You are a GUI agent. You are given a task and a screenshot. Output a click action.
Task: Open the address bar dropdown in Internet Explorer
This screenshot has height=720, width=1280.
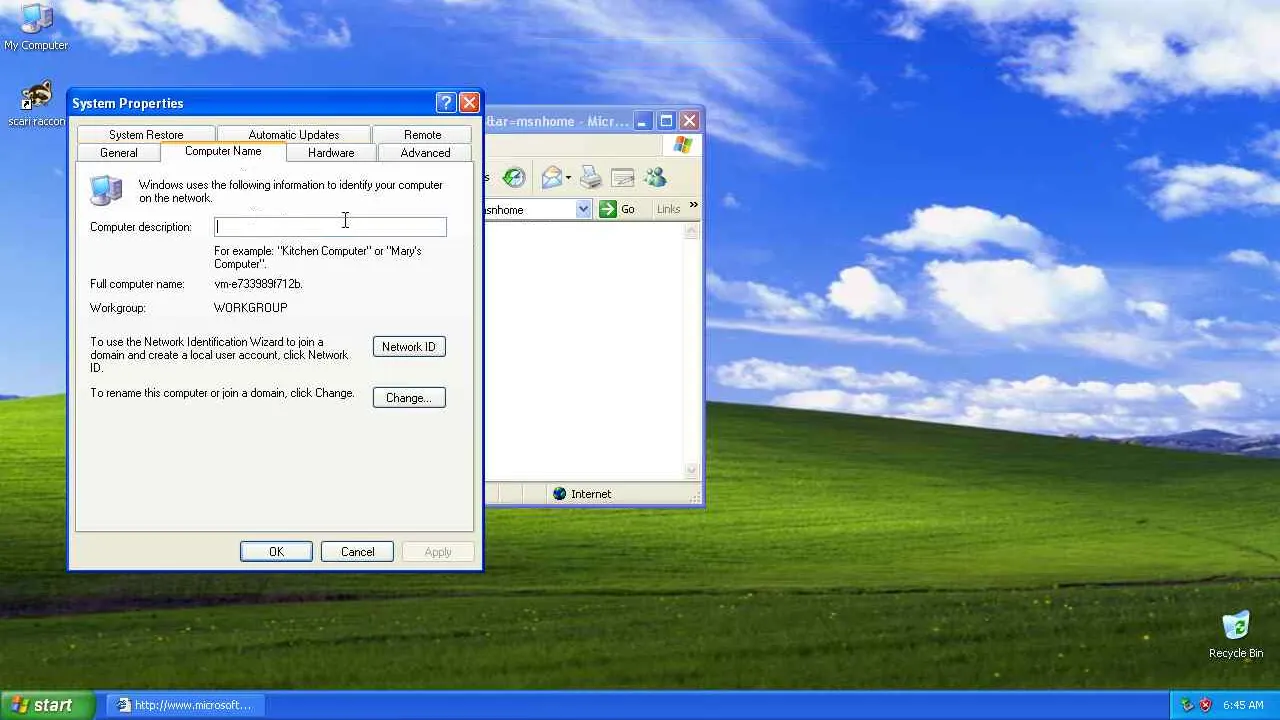pyautogui.click(x=583, y=209)
